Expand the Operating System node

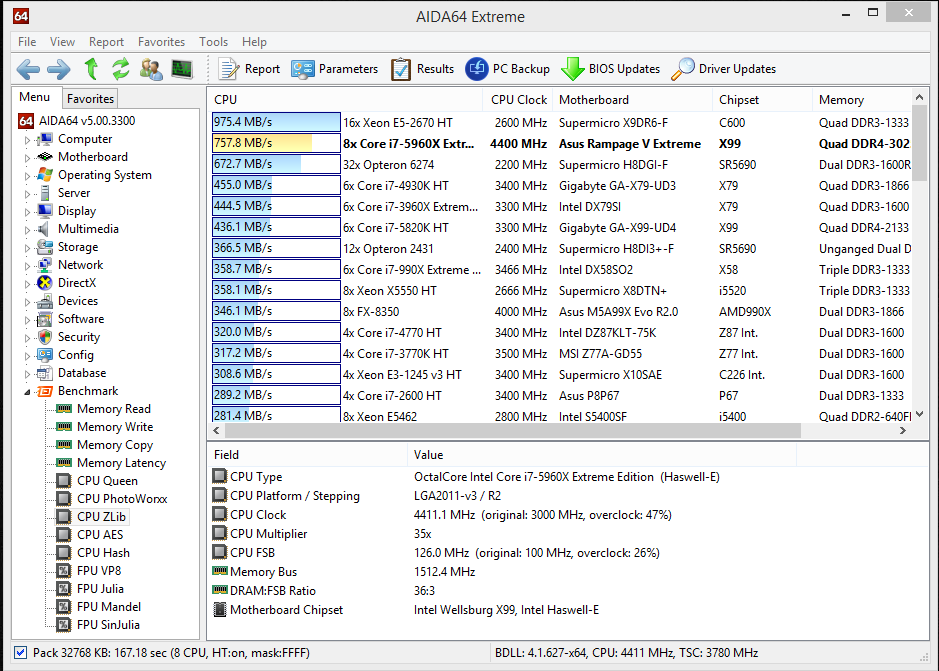click(x=27, y=176)
